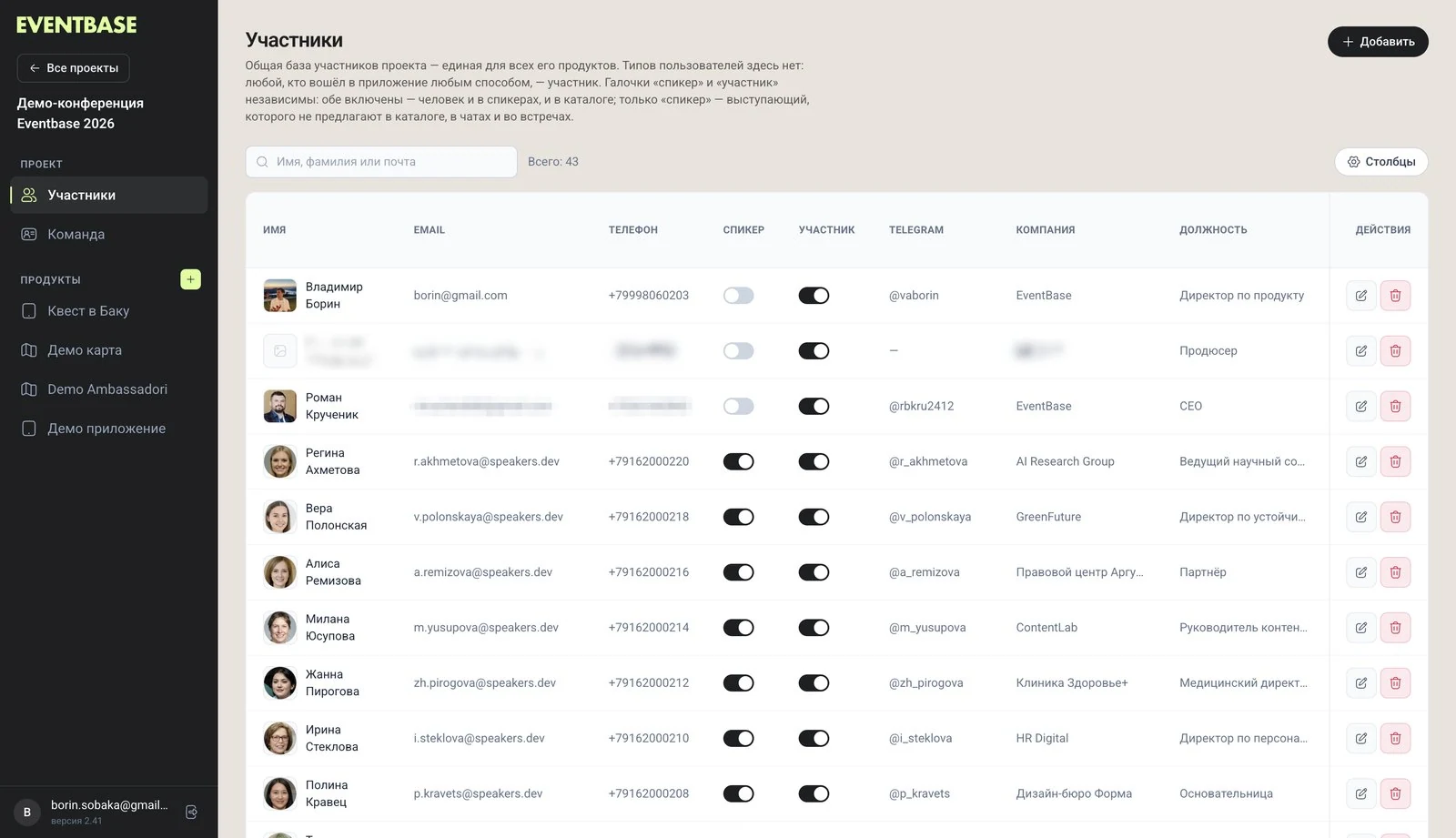Edit Полина Кравец's profile

(x=1360, y=793)
